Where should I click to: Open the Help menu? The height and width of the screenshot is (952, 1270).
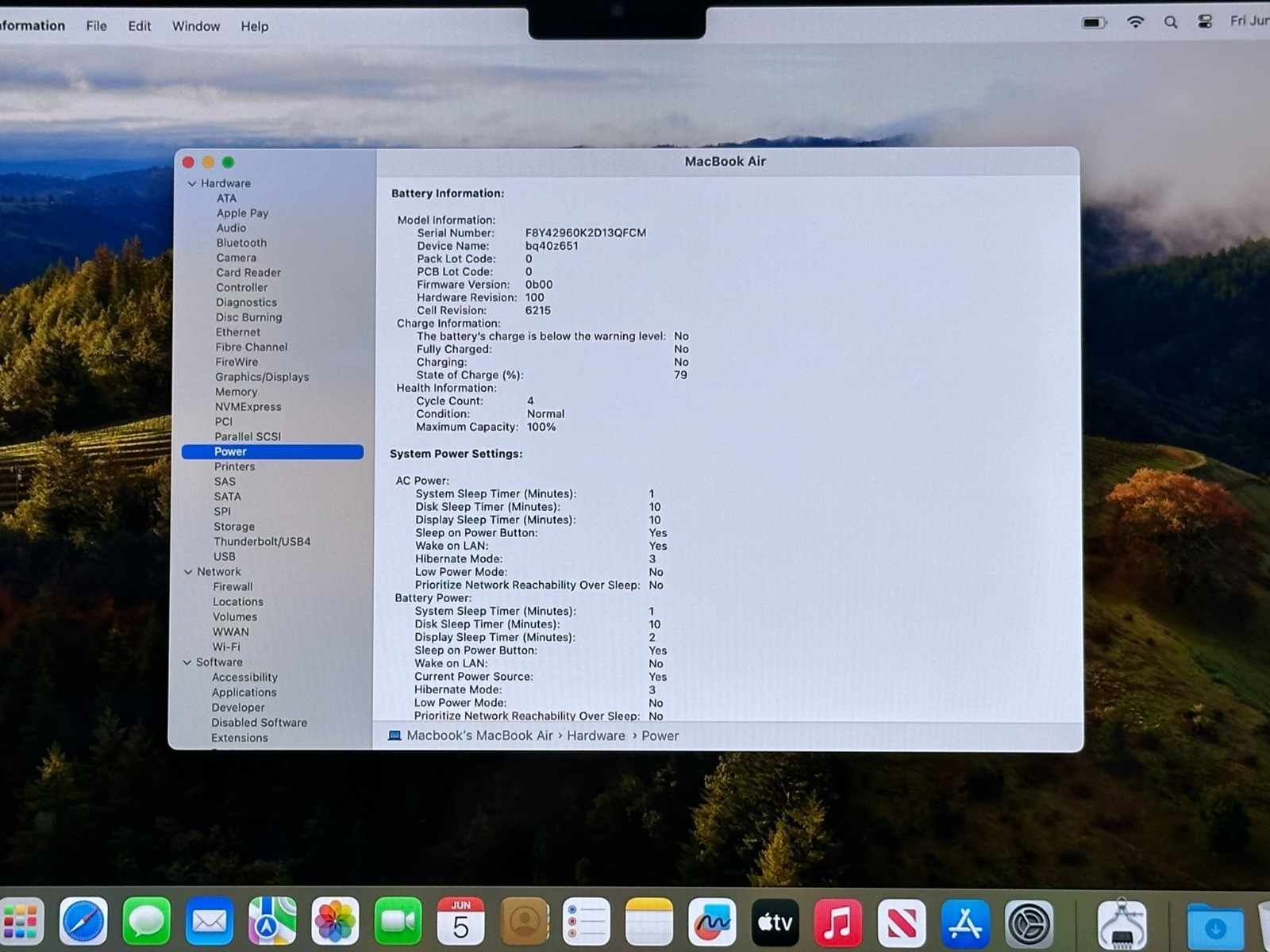pos(255,26)
